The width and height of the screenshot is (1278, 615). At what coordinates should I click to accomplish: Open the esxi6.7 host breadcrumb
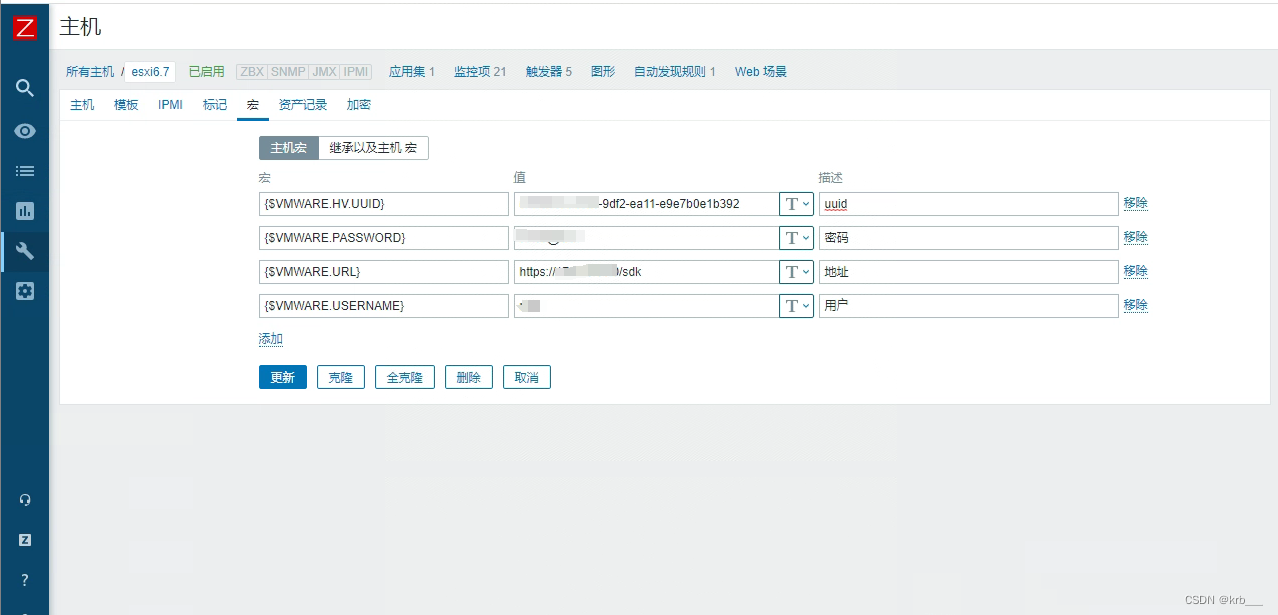click(x=151, y=72)
